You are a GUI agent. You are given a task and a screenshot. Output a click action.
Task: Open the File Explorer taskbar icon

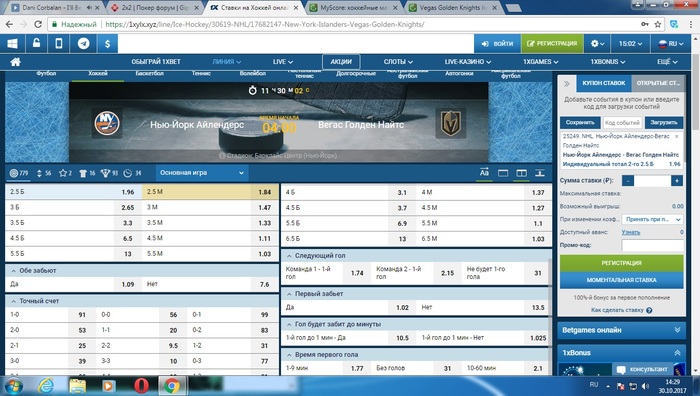point(77,385)
